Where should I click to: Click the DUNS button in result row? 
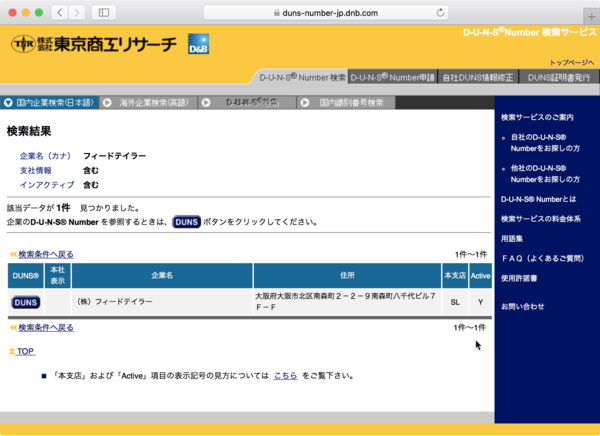tap(26, 302)
